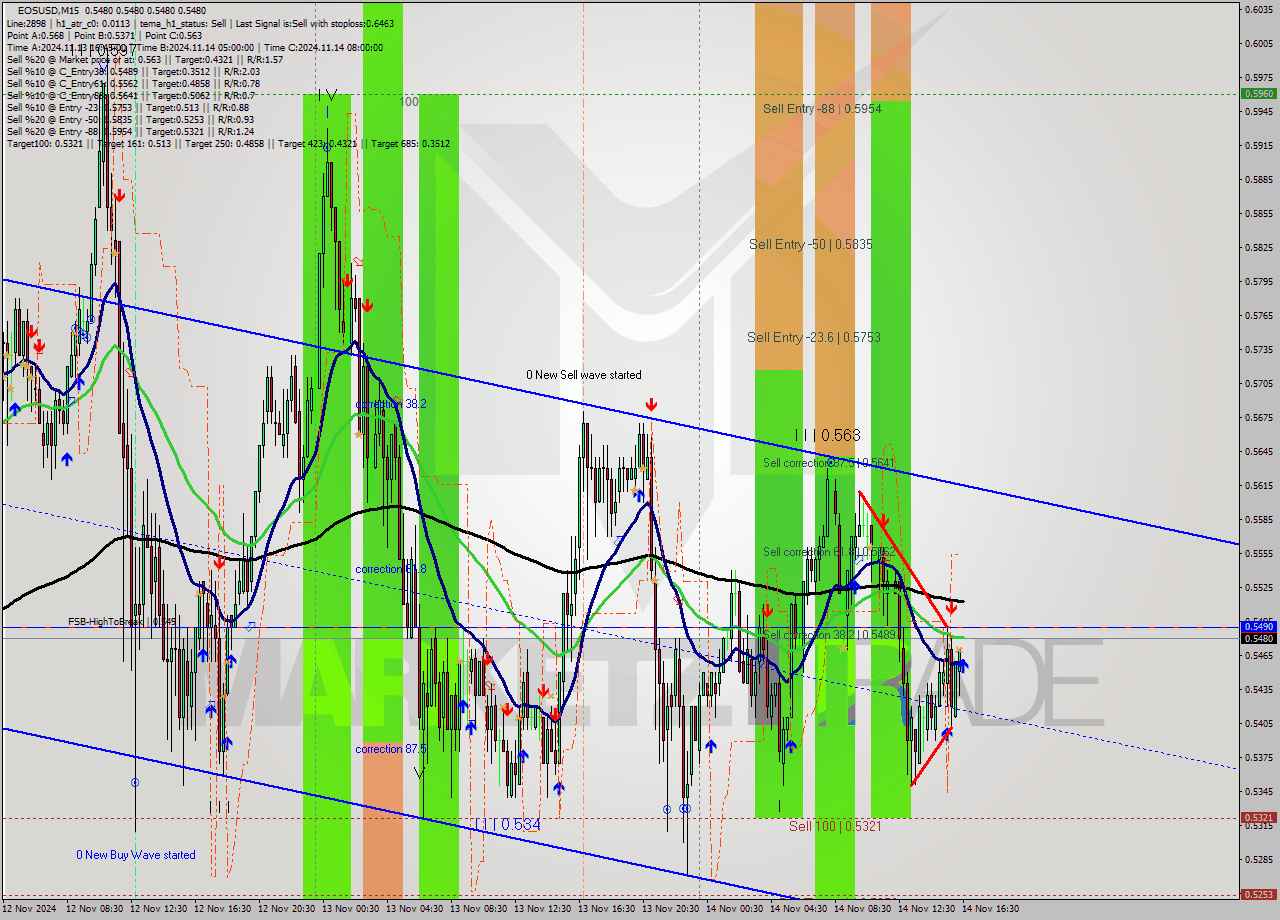Image resolution: width=1280 pixels, height=920 pixels.
Task: Click the 0.5405 price axis value
Action: [x=1258, y=723]
